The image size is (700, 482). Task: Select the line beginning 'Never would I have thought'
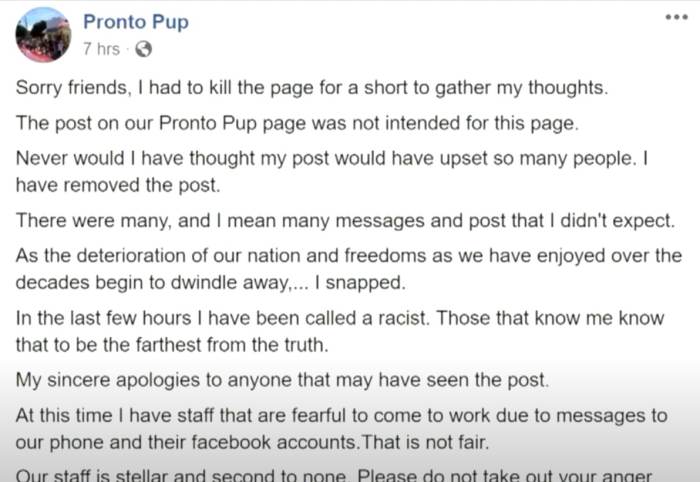click(x=332, y=158)
